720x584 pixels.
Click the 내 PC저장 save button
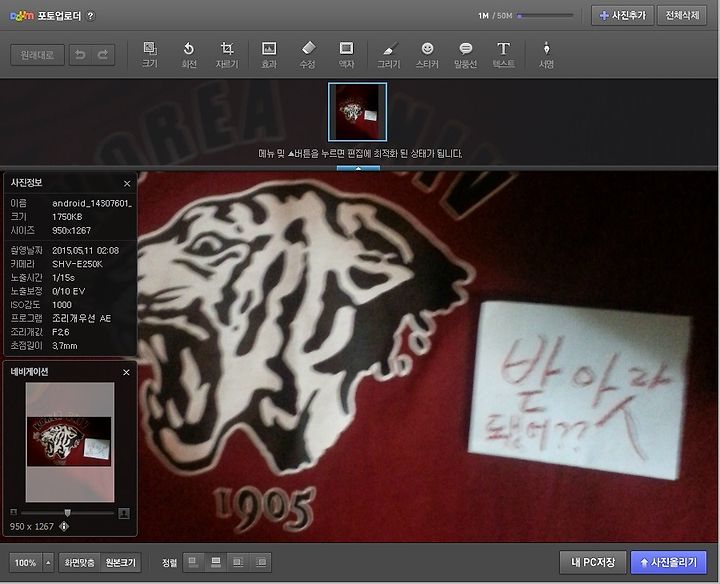pos(593,562)
